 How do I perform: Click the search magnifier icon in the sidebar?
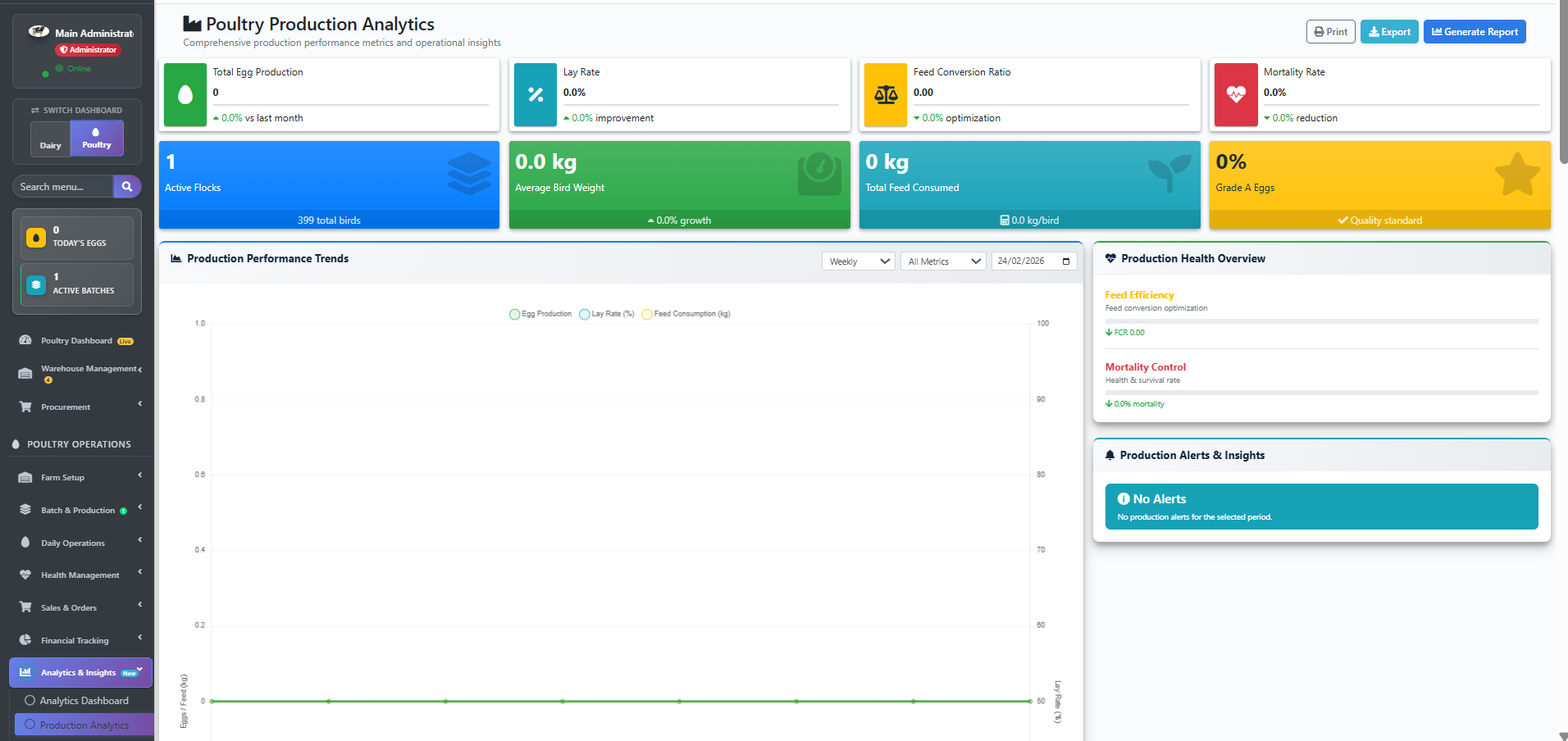tap(127, 186)
